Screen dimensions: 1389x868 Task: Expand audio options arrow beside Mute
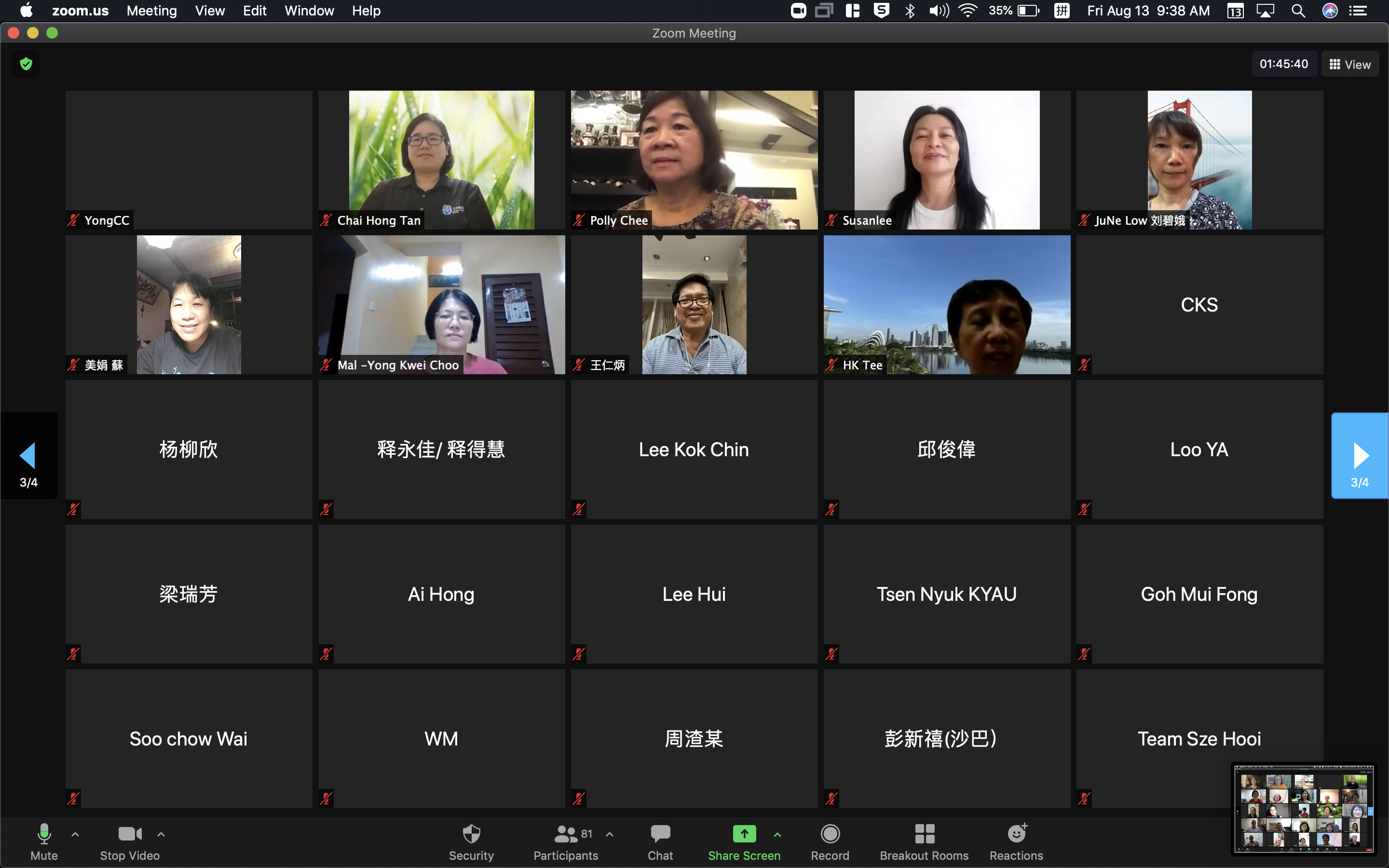(75, 834)
